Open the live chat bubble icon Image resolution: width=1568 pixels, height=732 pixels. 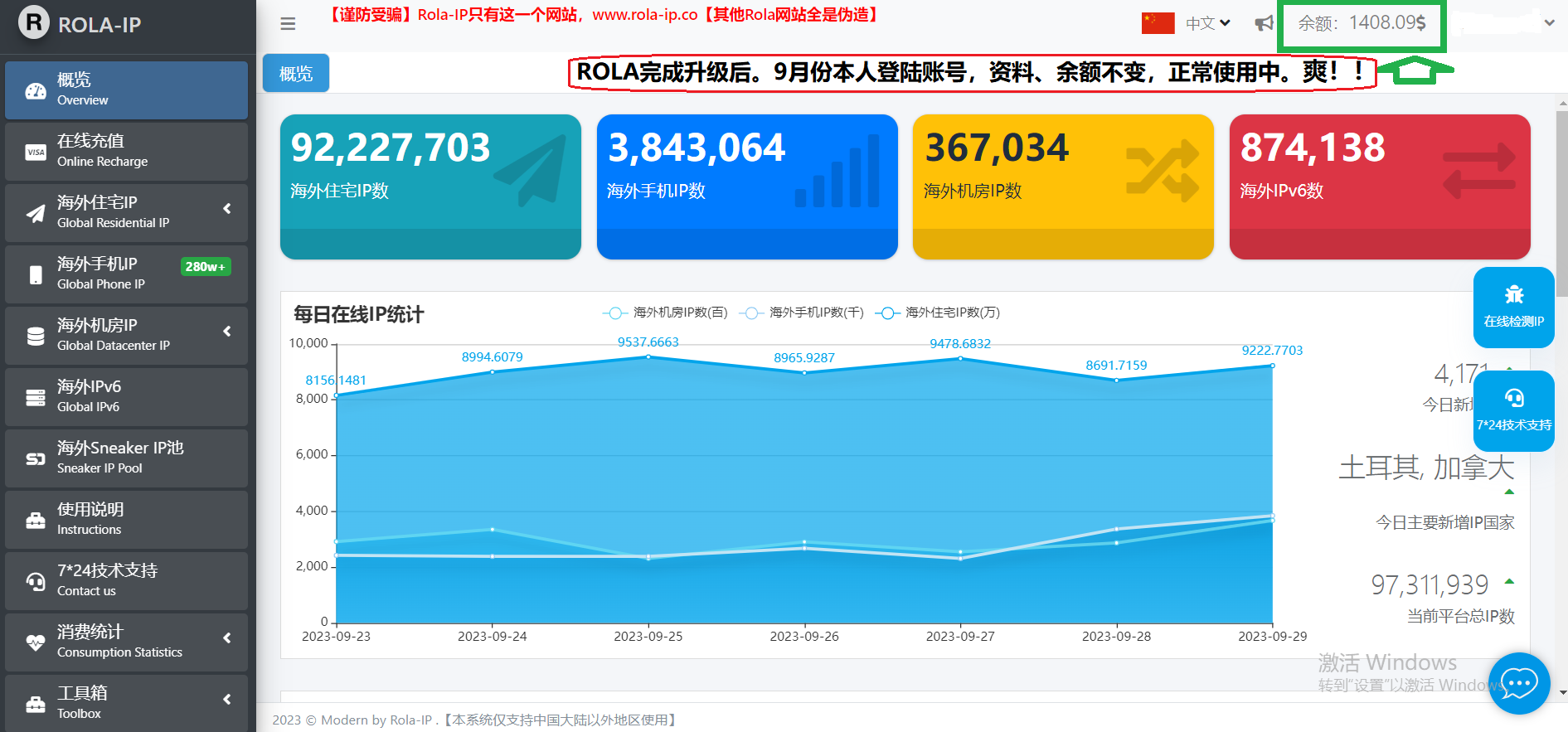(1519, 683)
